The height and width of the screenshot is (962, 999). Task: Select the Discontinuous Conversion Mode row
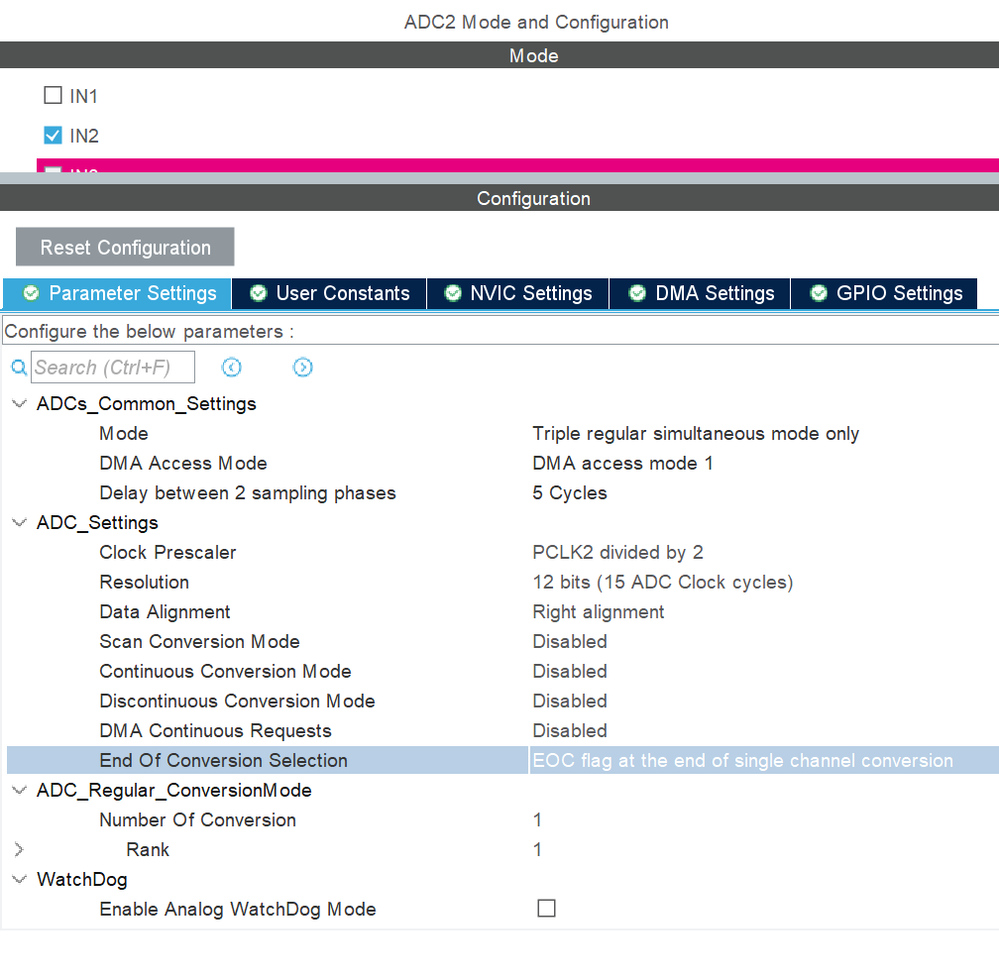[503, 701]
